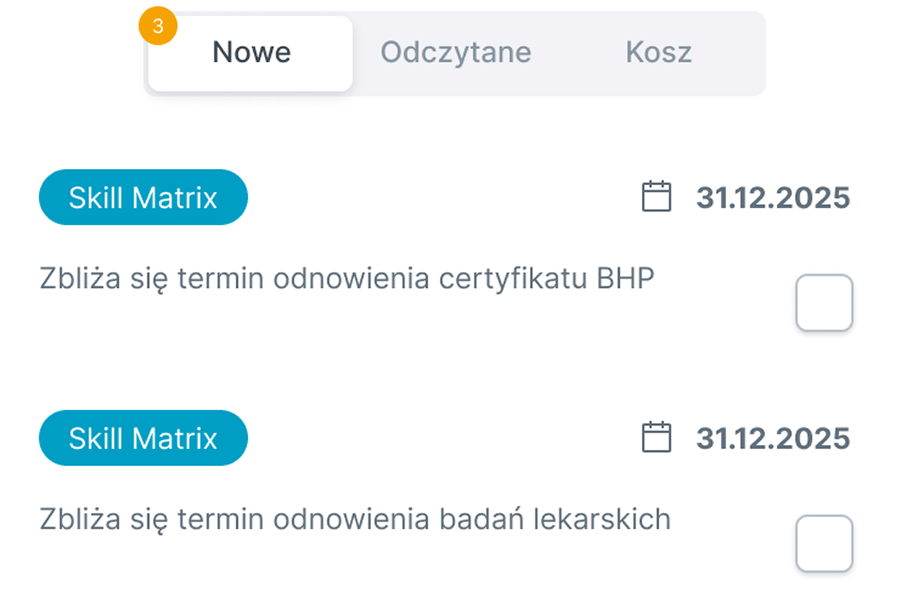912x612 pixels.
Task: Click date 31.12.2025 on the BHP notification
Action: pos(773,198)
